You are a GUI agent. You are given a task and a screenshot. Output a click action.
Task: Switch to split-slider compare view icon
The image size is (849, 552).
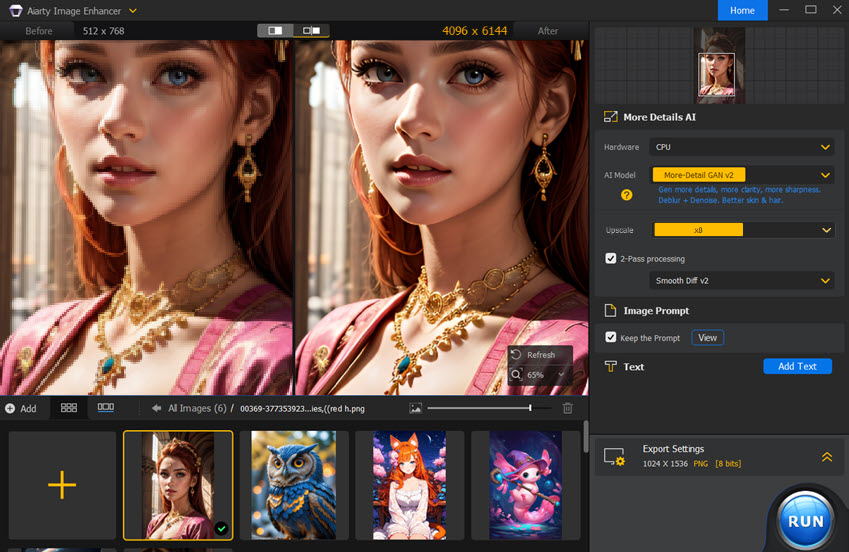276,30
